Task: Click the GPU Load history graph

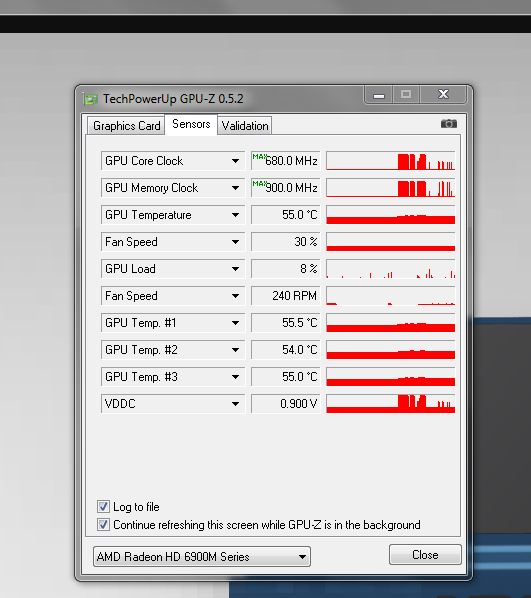Action: tap(391, 269)
